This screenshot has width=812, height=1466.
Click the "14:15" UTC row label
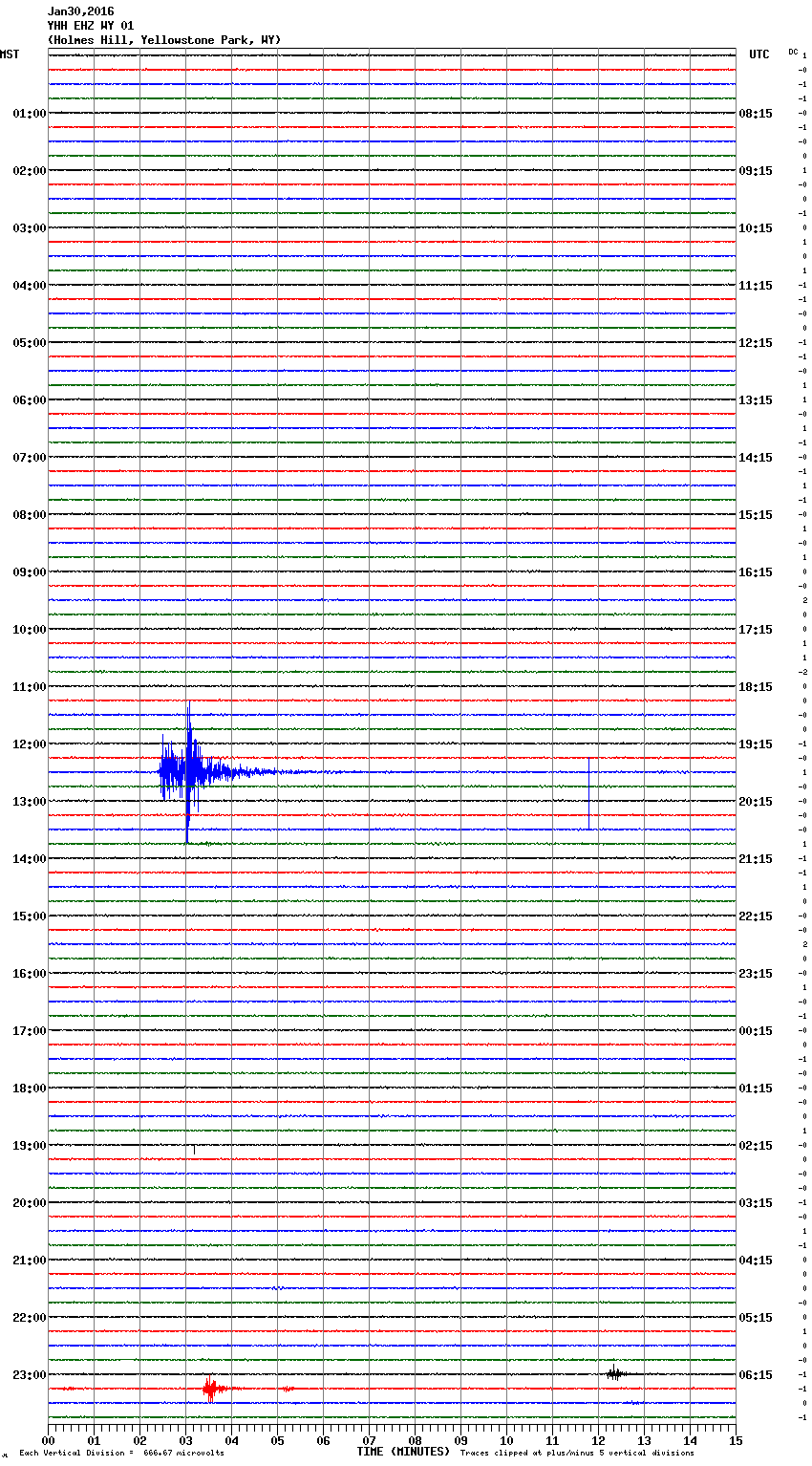click(x=756, y=458)
